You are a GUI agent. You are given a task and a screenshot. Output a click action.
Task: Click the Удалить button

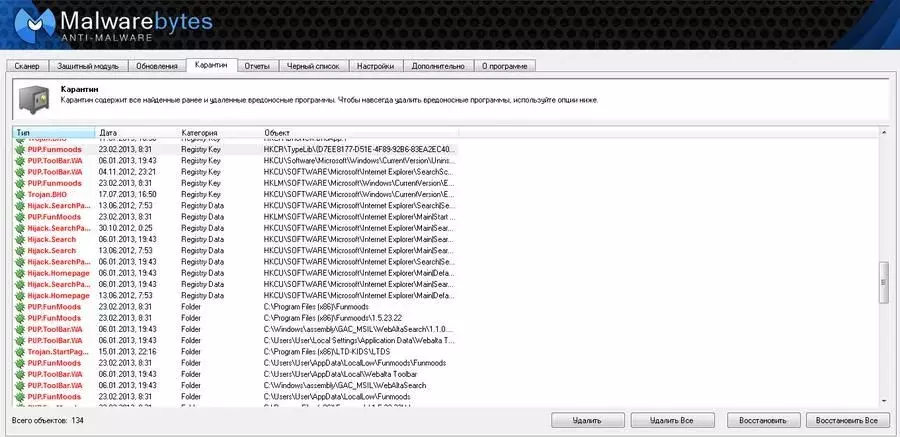click(x=587, y=420)
